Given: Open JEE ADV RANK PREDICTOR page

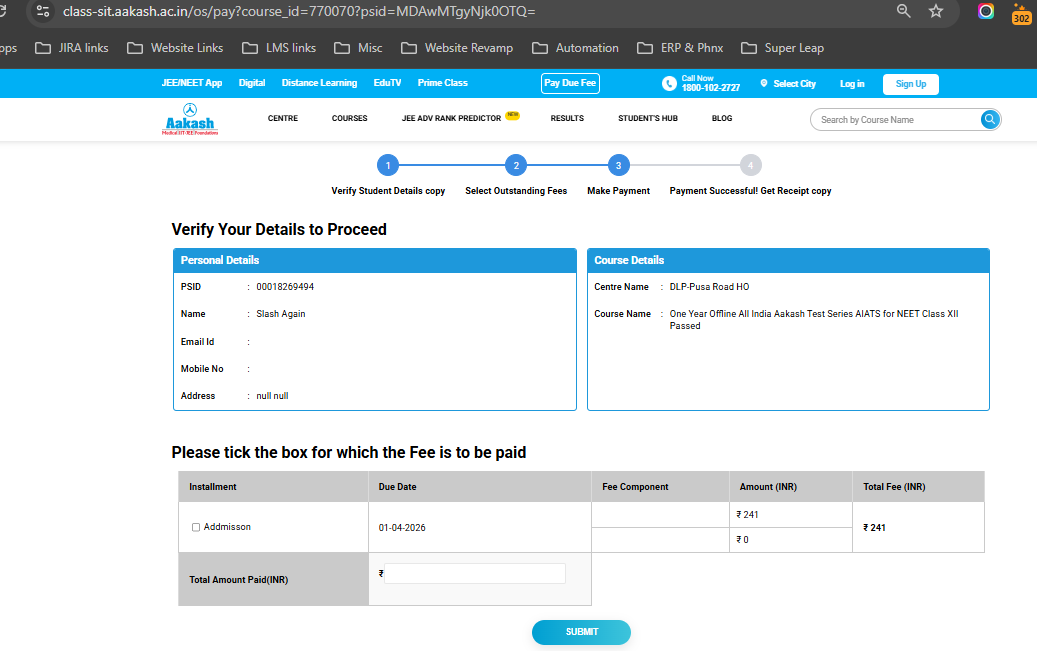Looking at the screenshot, I should [x=451, y=119].
